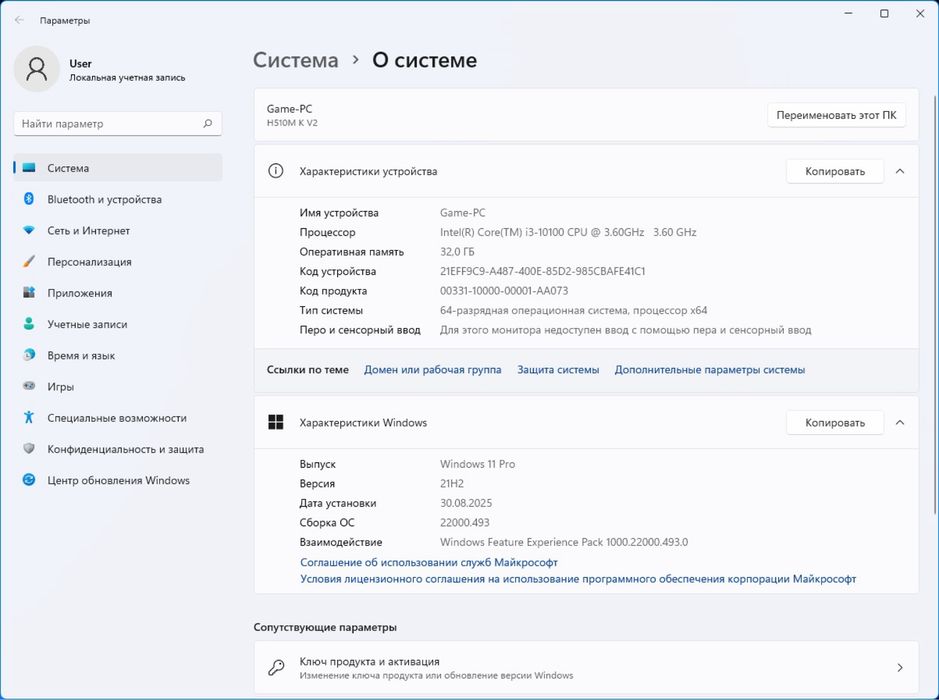Open the Приложения settings category
939x700 pixels.
click(79, 293)
